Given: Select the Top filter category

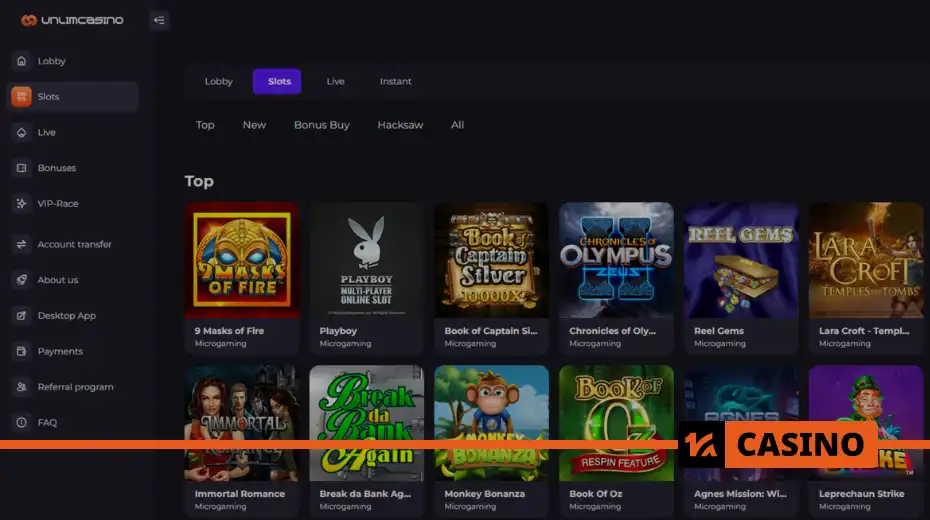Looking at the screenshot, I should tap(205, 125).
